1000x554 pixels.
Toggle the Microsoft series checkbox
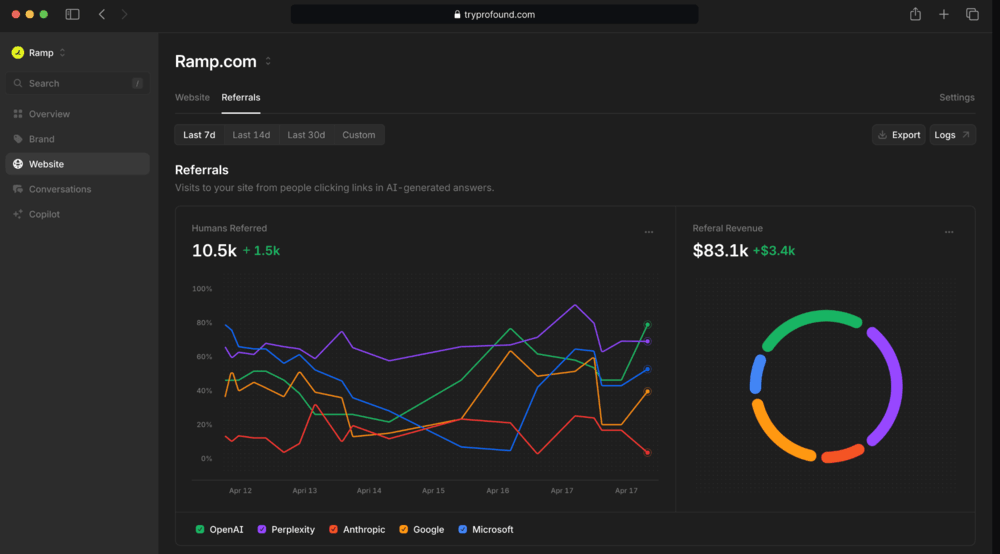pyautogui.click(x=462, y=529)
